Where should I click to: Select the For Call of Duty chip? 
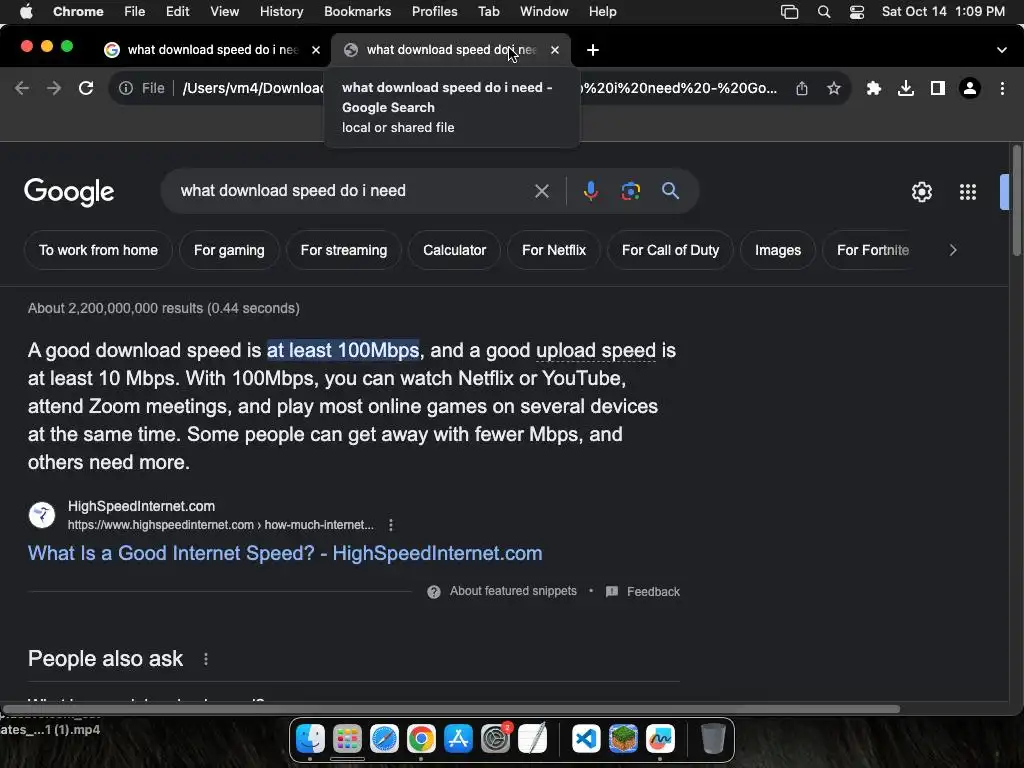(670, 250)
